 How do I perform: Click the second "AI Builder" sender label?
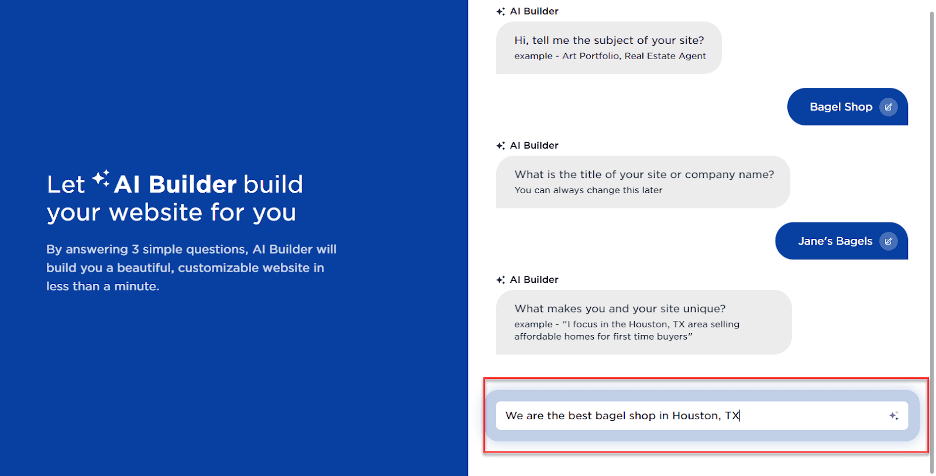tap(534, 146)
